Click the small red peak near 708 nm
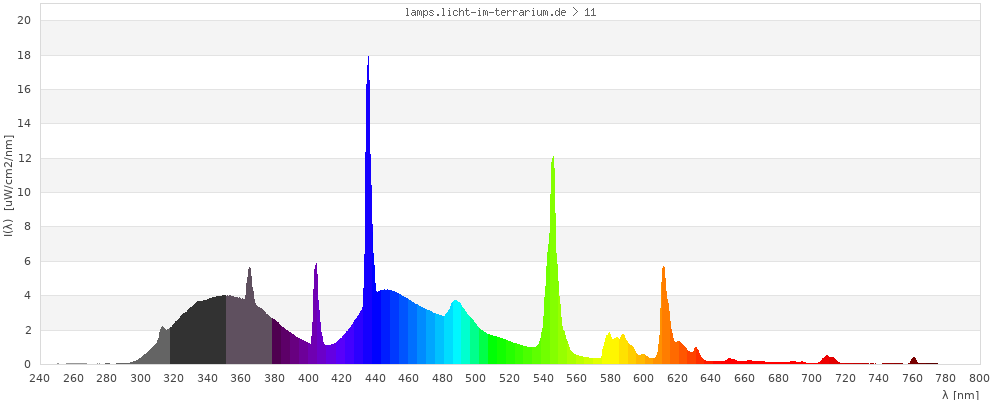The image size is (1000, 400). [828, 360]
